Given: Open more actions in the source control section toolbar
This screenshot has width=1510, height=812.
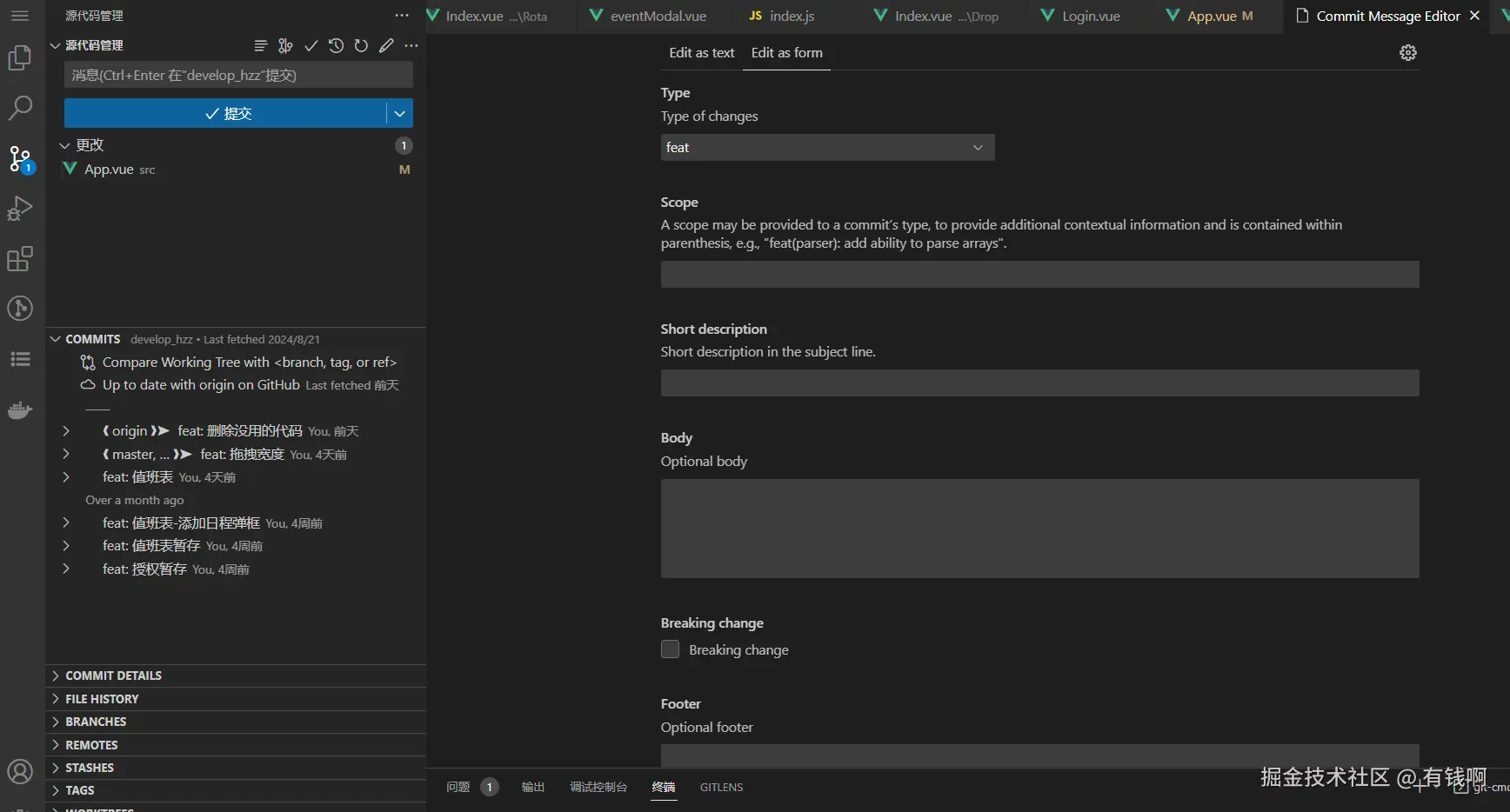Looking at the screenshot, I should [411, 45].
